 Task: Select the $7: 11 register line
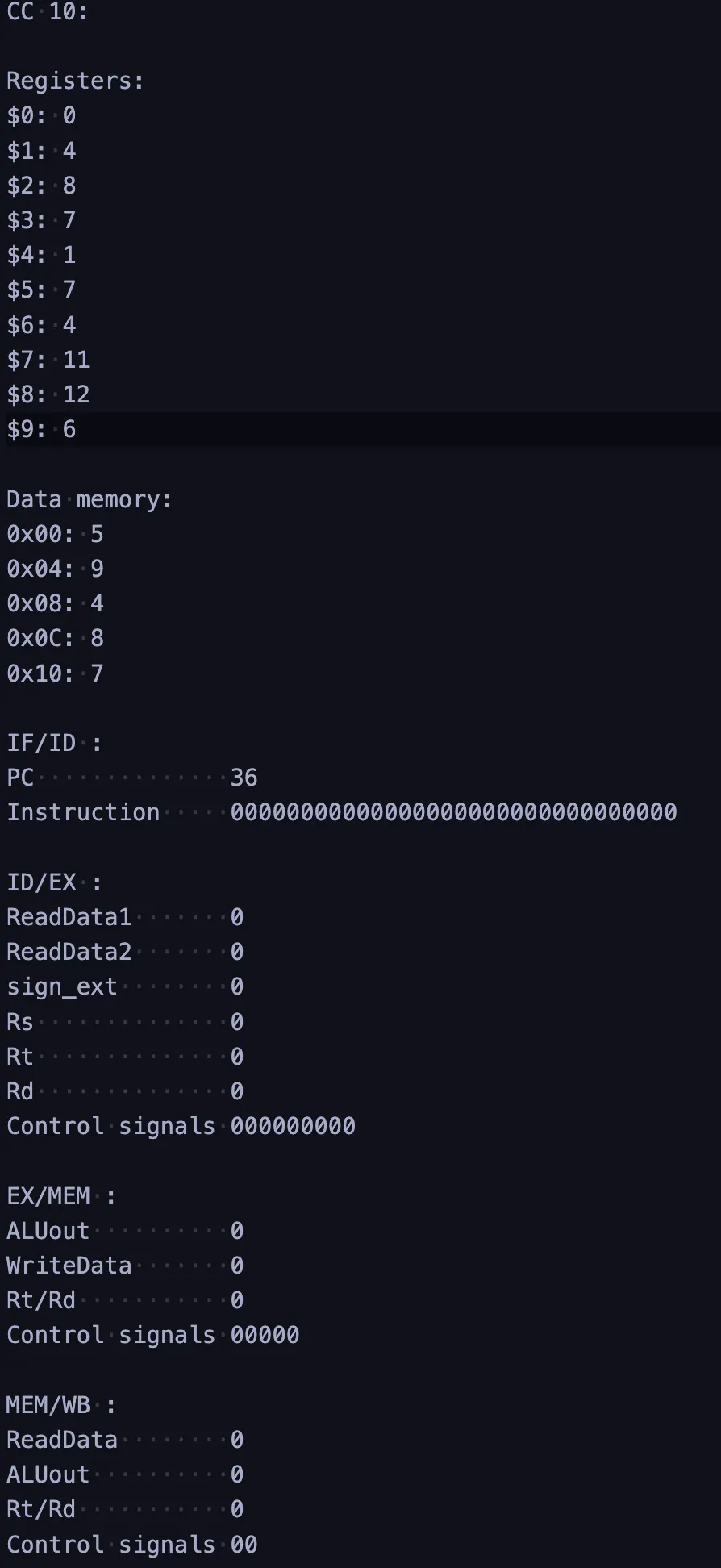pyautogui.click(x=48, y=360)
